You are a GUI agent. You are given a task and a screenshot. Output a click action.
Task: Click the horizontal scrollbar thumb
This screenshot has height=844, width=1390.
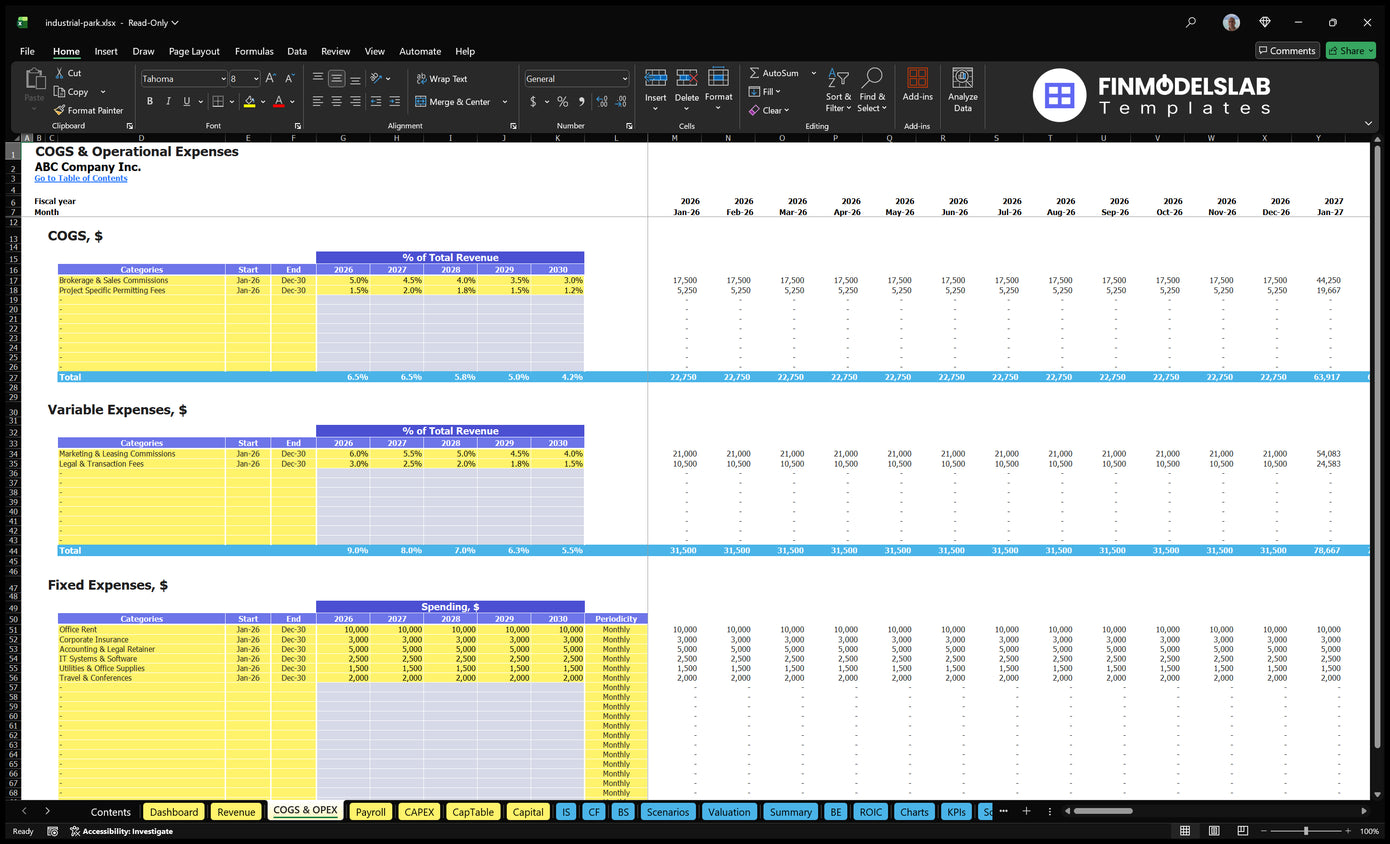pyautogui.click(x=1103, y=811)
